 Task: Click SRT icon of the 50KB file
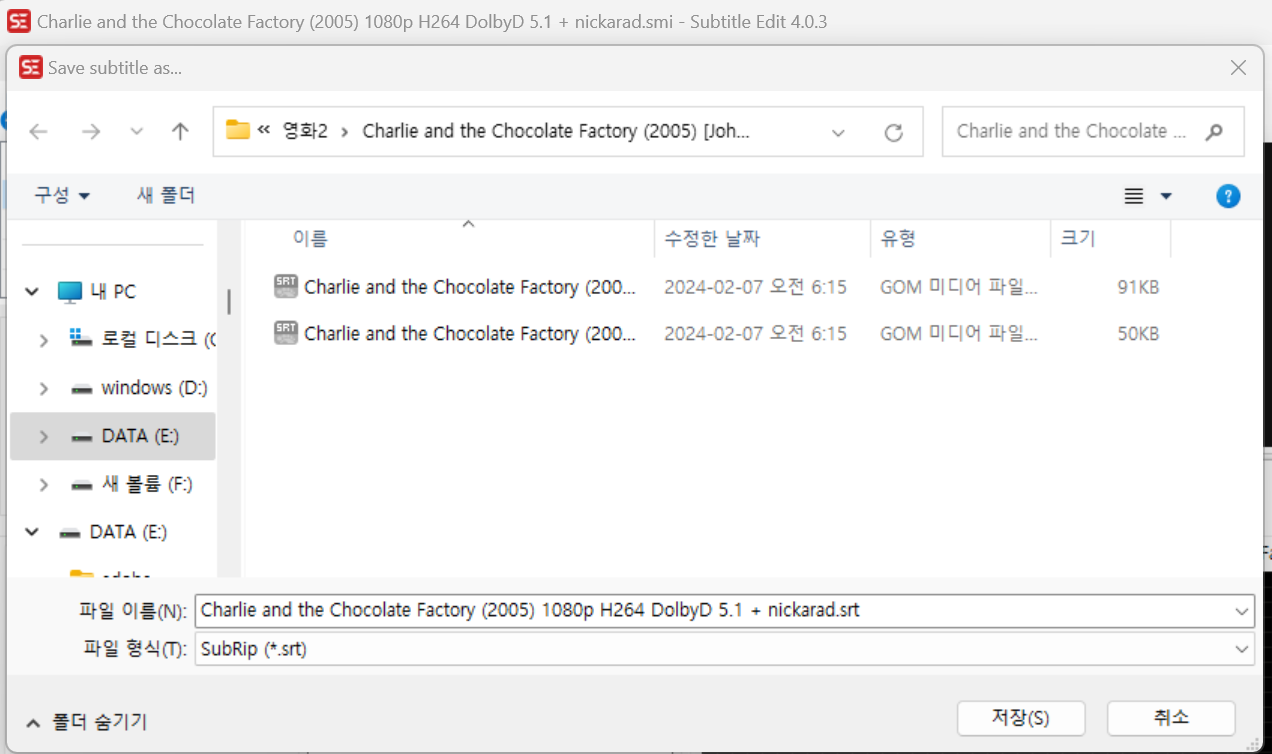(285, 333)
